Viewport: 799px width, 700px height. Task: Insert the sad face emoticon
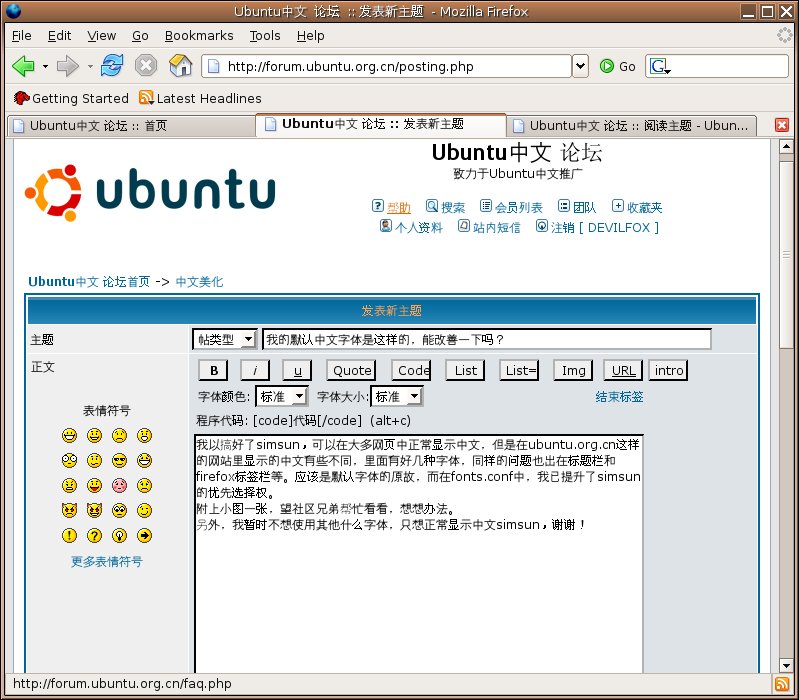tap(120, 436)
